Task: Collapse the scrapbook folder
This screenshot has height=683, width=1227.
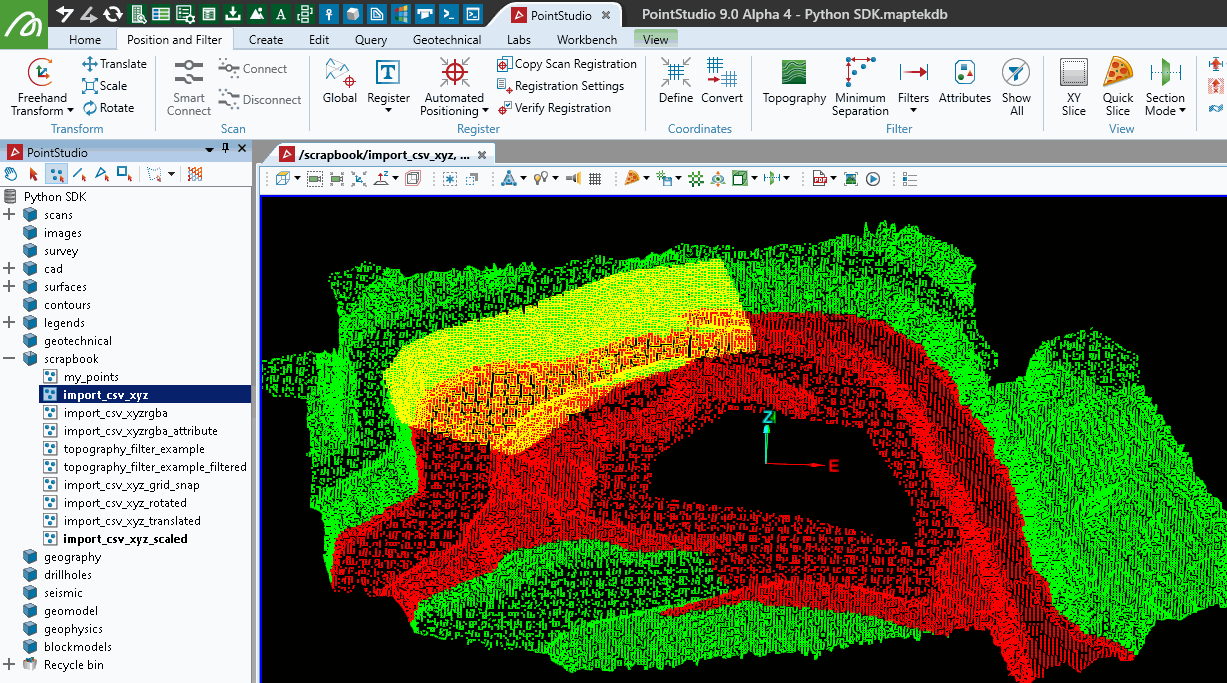Action: tap(9, 359)
